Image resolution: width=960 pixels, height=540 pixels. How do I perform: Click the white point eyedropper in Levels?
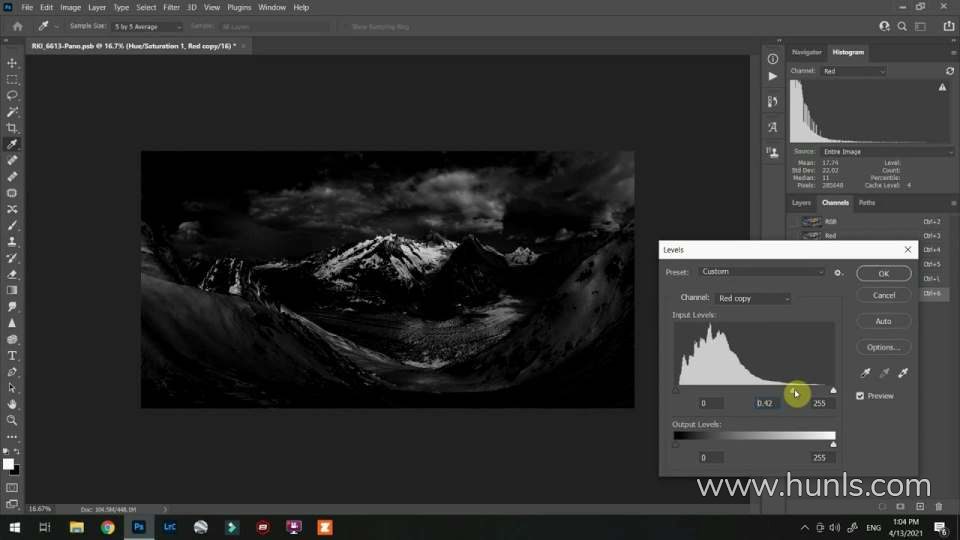[x=903, y=373]
